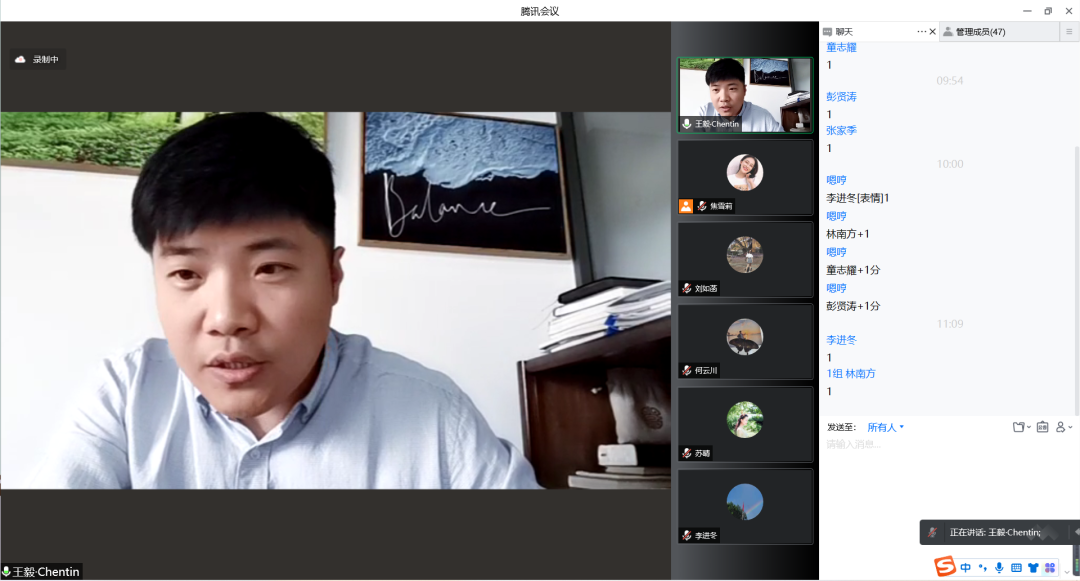Open the Sogou toolbox four-squares icon
This screenshot has width=1080, height=581.
click(1050, 568)
